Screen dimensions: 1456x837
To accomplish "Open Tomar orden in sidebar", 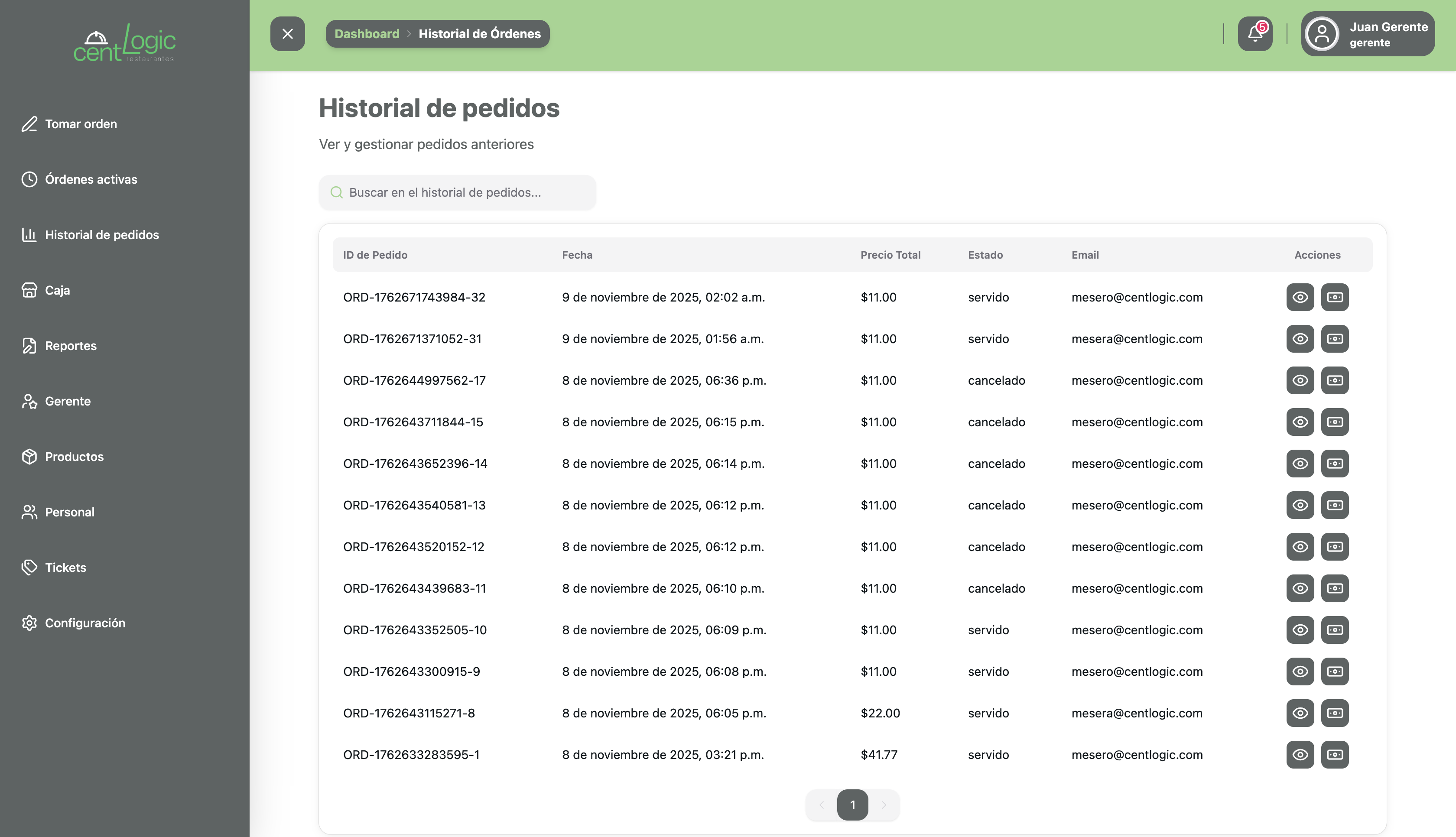I will [81, 124].
